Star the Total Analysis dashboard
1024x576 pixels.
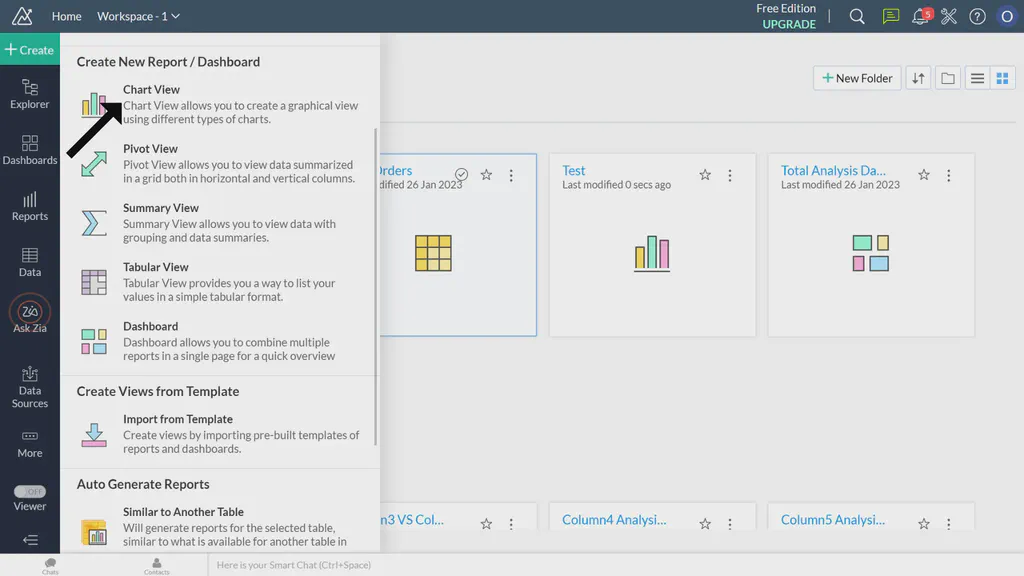(924, 174)
